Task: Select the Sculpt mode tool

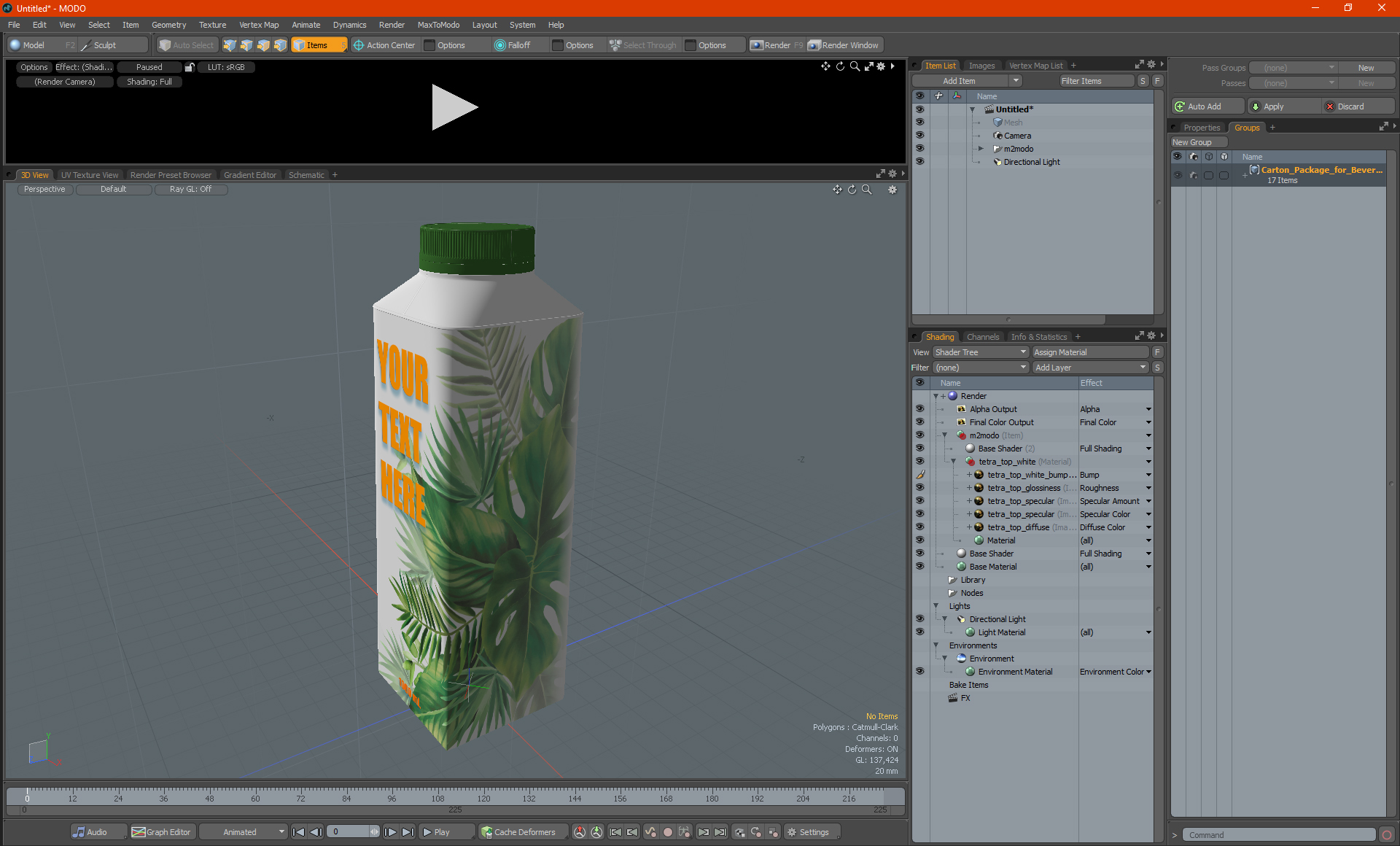Action: pos(104,45)
